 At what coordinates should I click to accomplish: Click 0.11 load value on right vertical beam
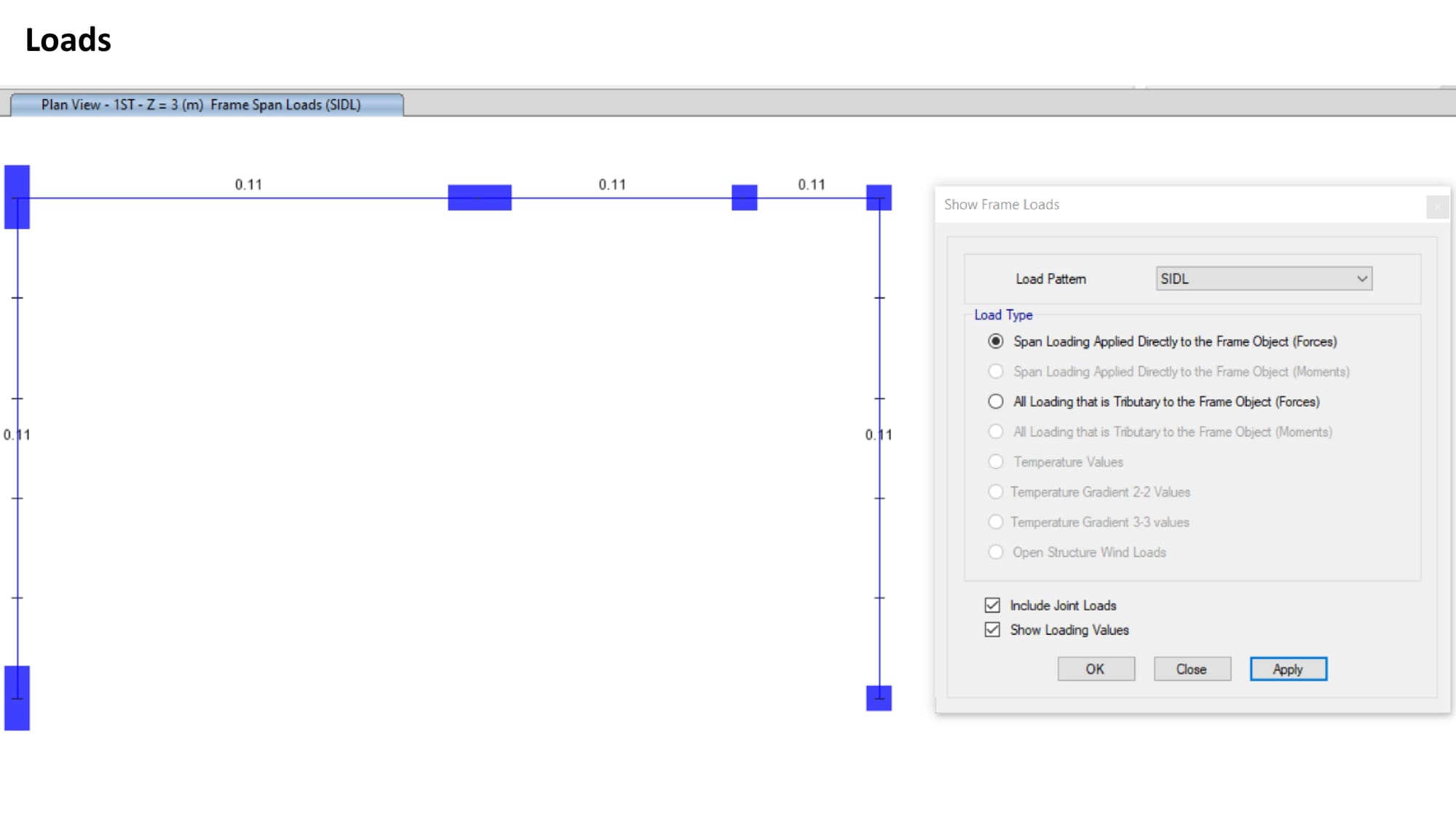click(x=878, y=435)
